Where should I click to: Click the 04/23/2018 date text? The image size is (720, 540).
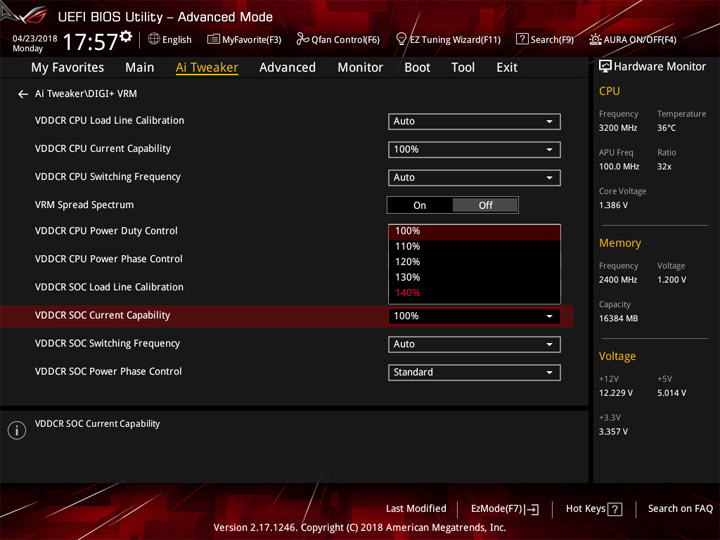pyautogui.click(x=34, y=39)
